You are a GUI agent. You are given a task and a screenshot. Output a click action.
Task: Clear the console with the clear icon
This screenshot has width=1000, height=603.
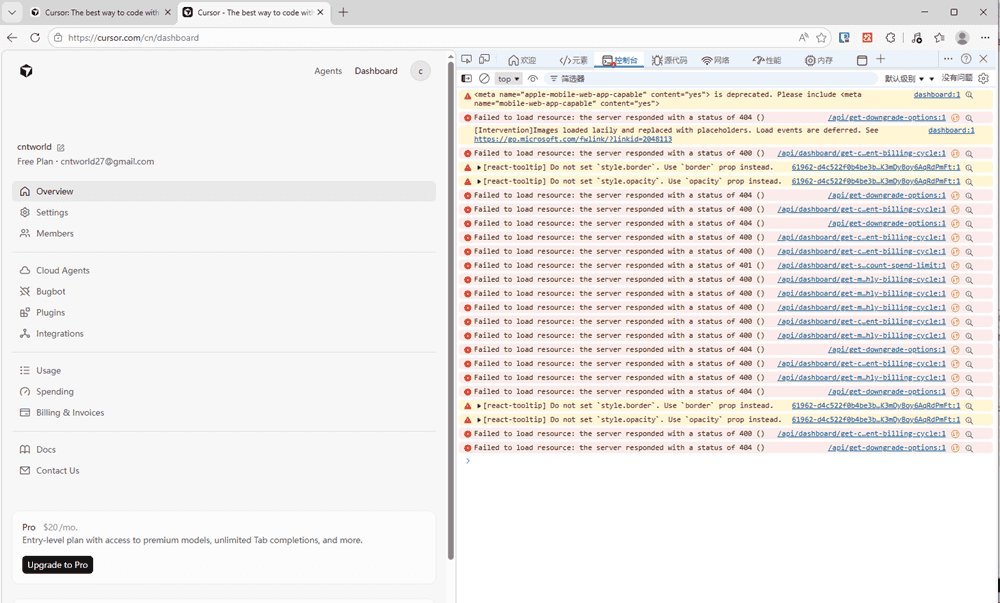(484, 78)
